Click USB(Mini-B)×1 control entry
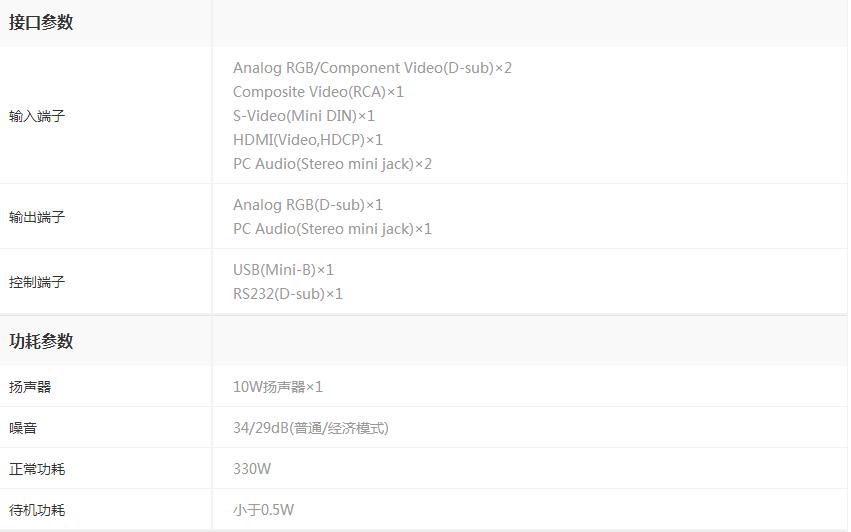851x532 pixels. pos(283,270)
